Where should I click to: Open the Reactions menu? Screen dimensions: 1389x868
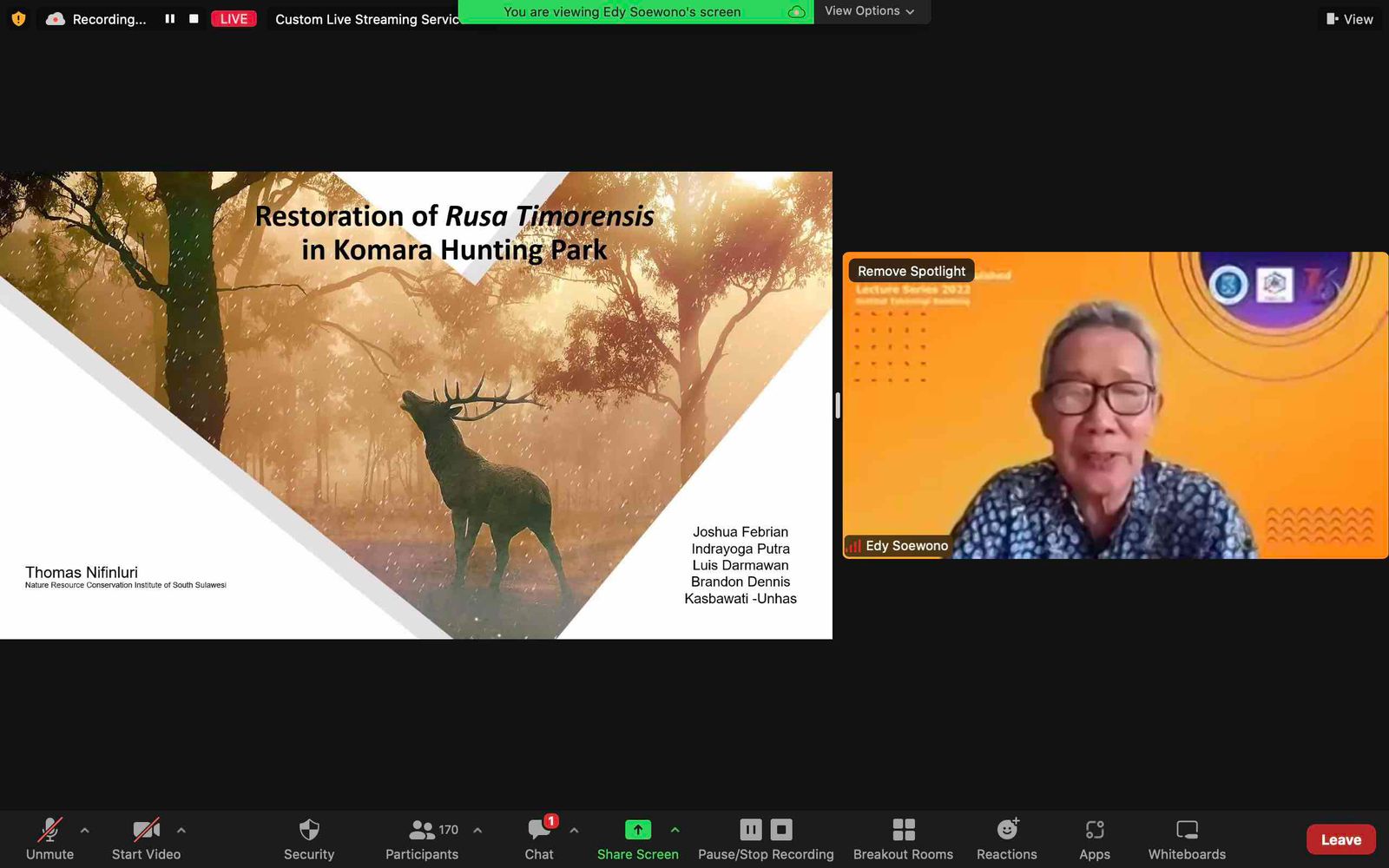coord(1006,838)
